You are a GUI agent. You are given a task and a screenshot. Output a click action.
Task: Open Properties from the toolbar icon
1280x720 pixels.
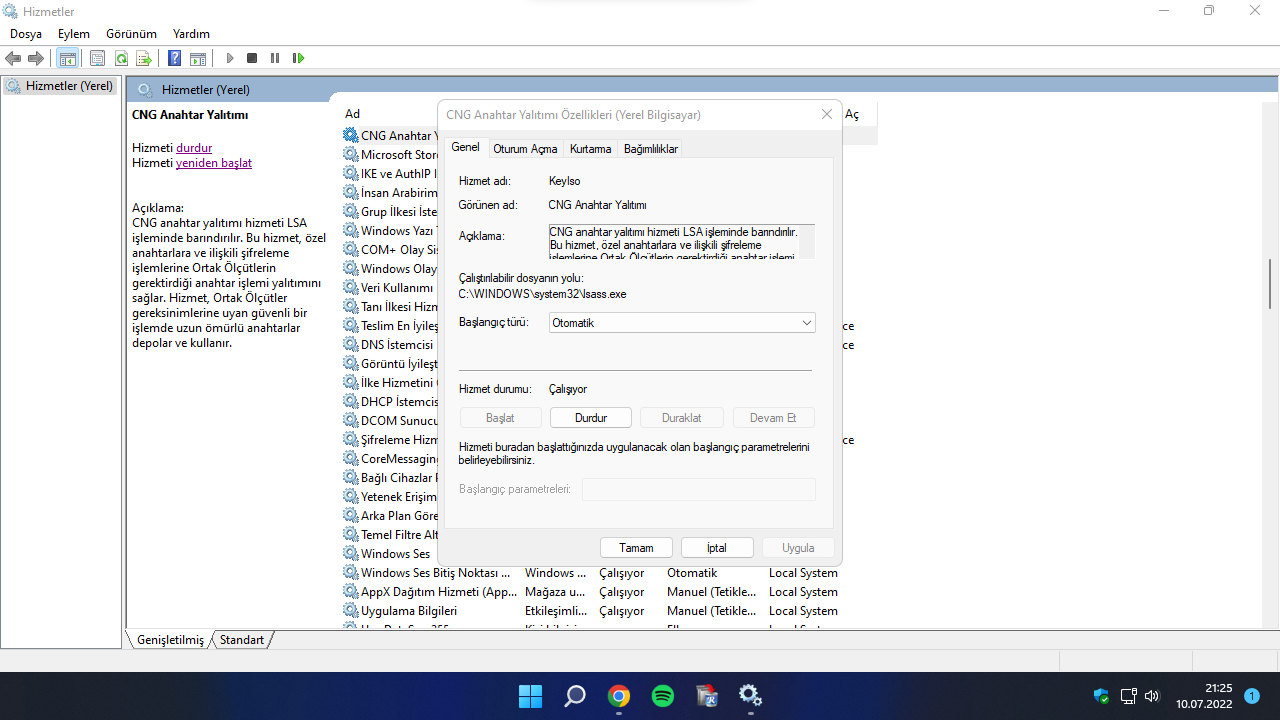click(98, 58)
